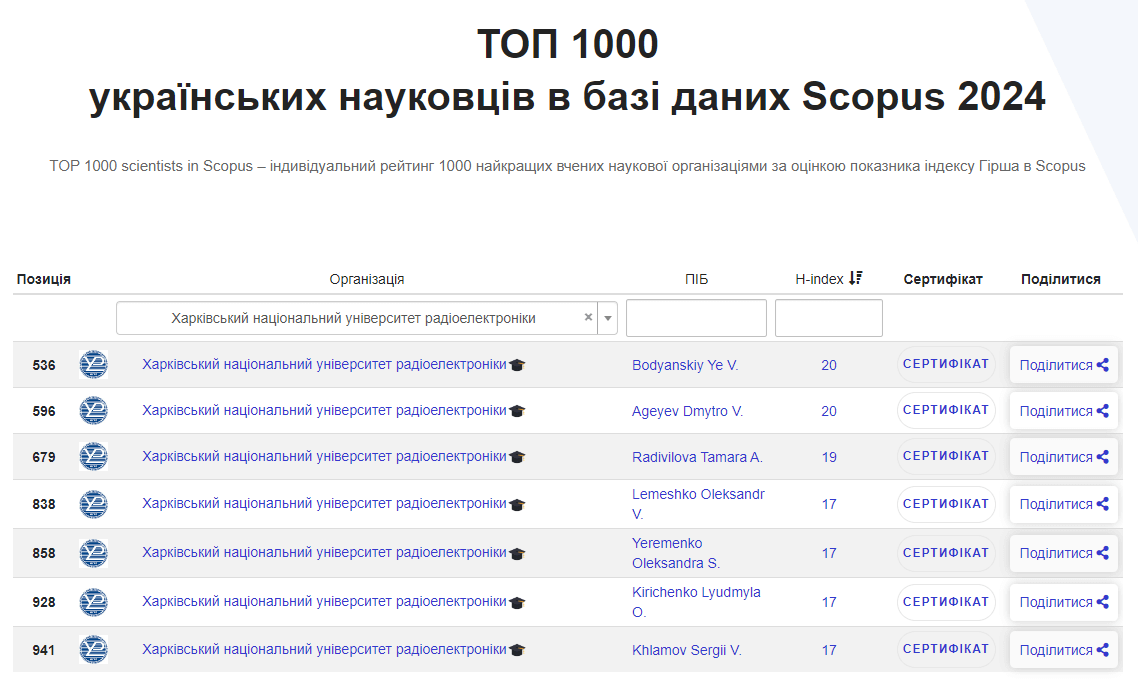
Task: Sort table by the Позиція column header
Action: tap(44, 279)
